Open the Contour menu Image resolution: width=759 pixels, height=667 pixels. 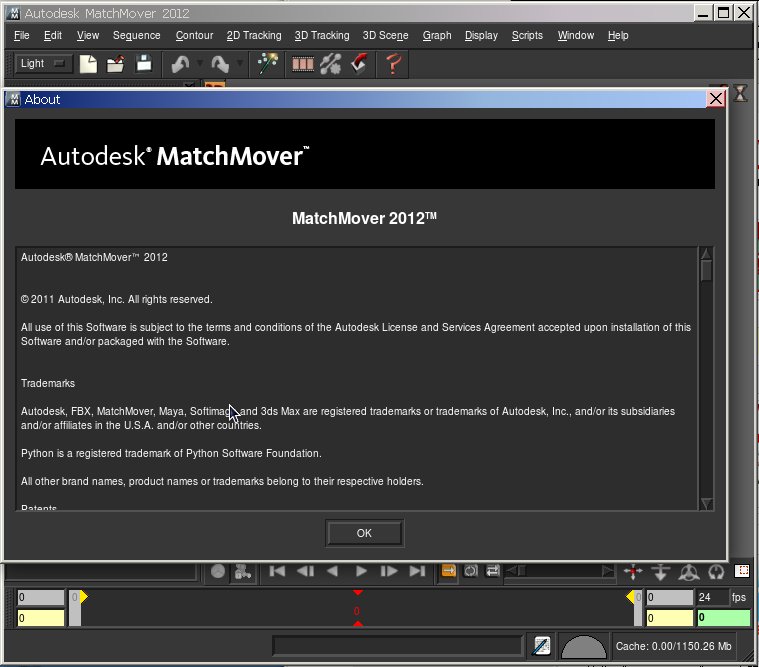[x=194, y=35]
